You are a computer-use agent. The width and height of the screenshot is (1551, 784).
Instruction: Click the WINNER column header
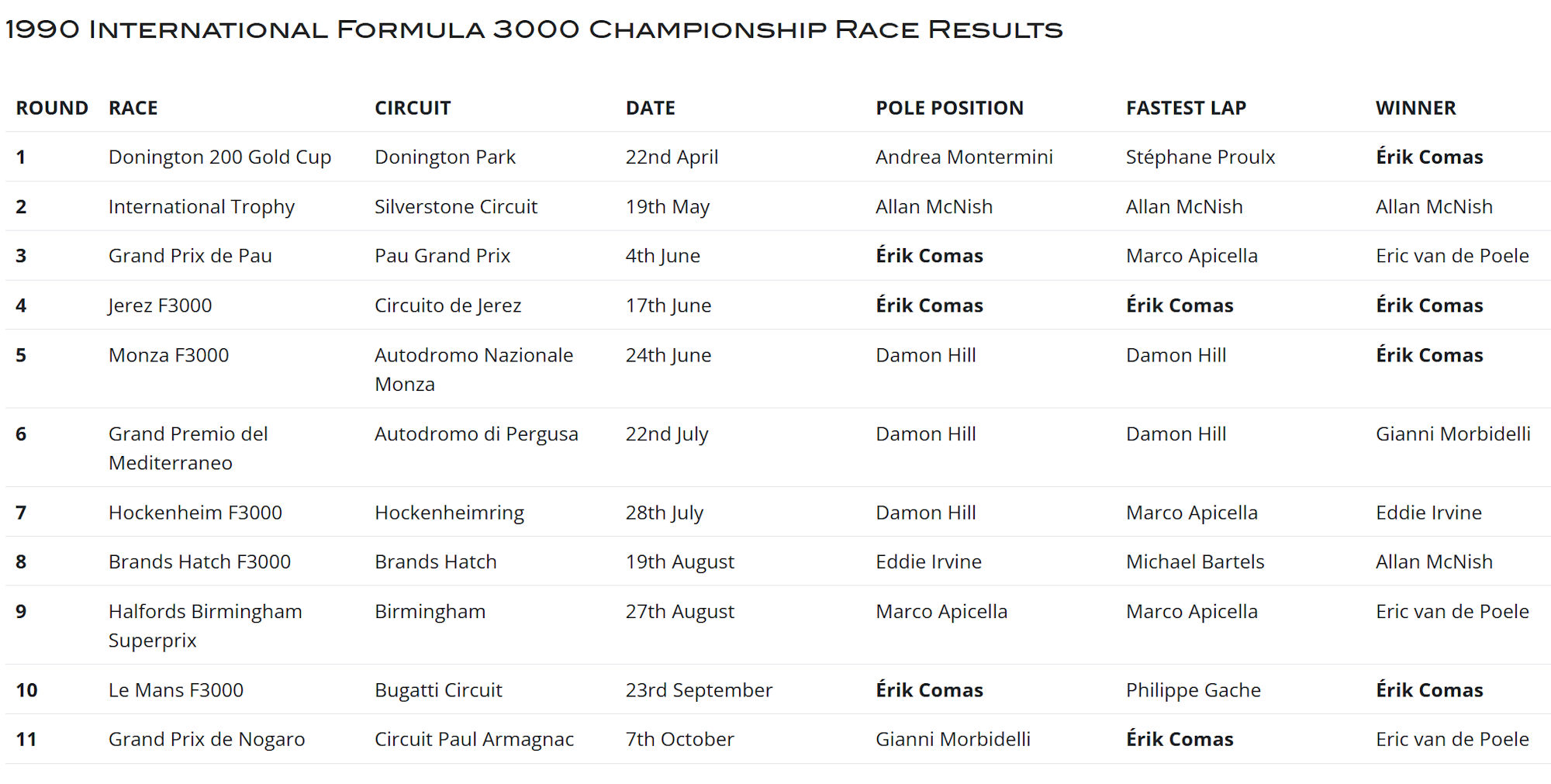1415,108
